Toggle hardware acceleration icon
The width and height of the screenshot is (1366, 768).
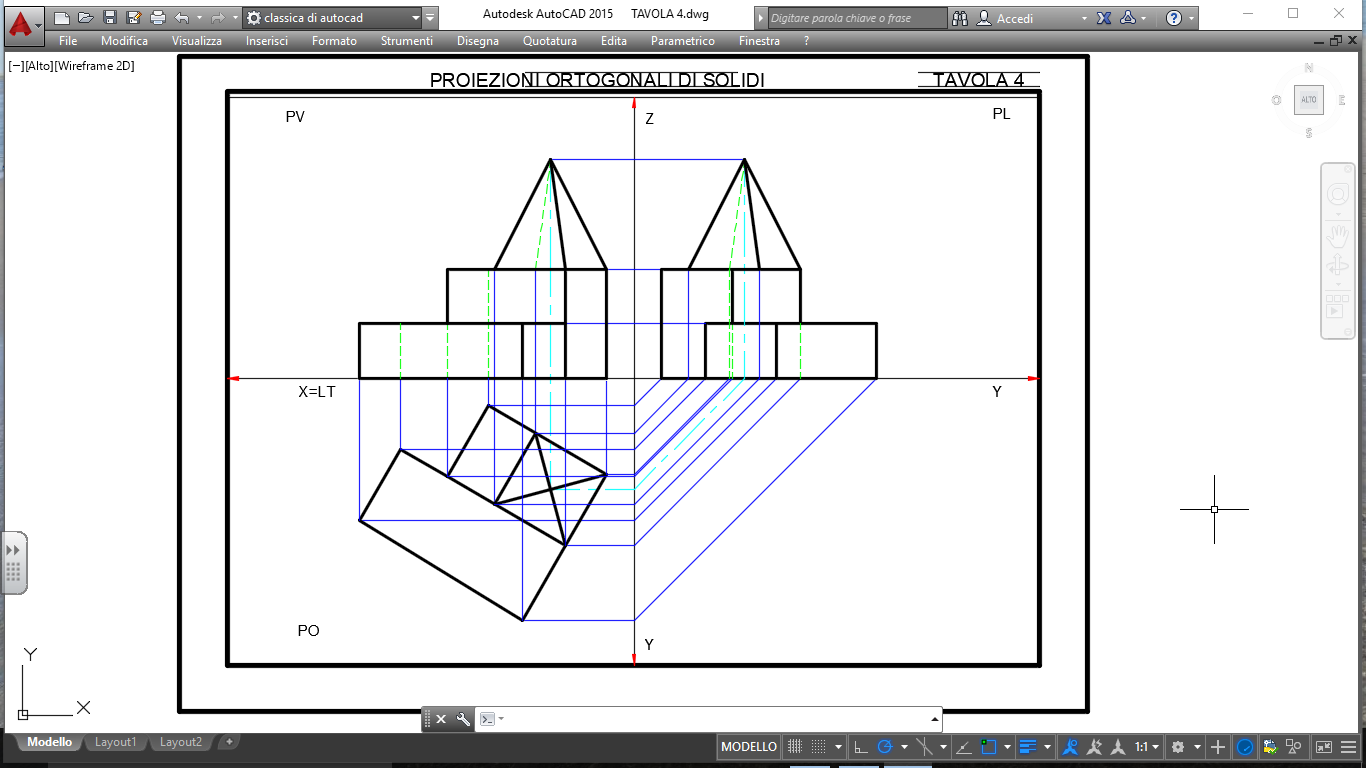point(1245,746)
